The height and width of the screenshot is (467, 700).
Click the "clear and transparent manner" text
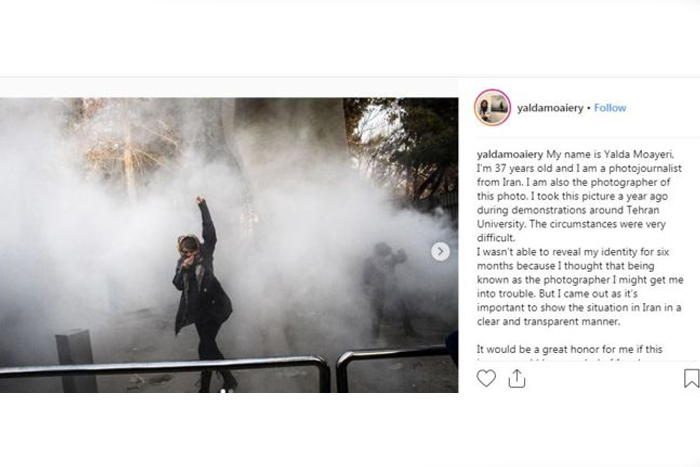click(549, 321)
